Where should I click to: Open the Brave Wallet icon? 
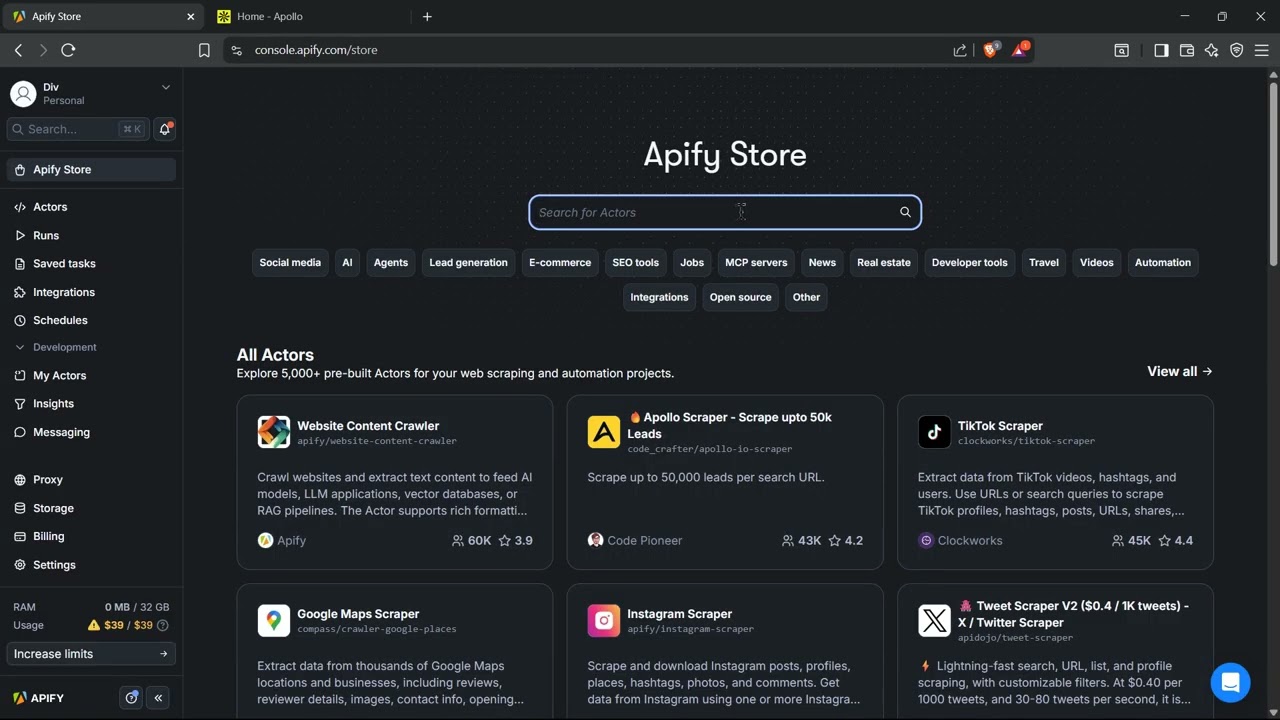(1187, 50)
